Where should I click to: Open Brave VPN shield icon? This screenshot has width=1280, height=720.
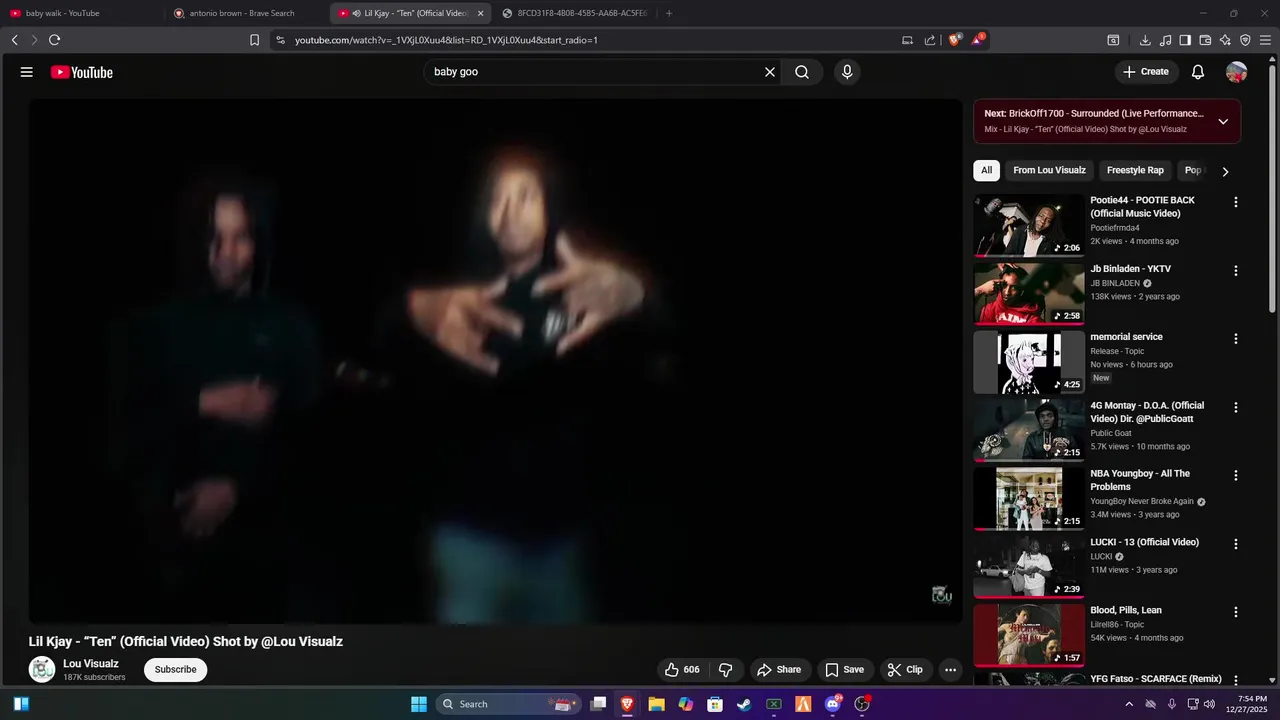pos(1245,40)
